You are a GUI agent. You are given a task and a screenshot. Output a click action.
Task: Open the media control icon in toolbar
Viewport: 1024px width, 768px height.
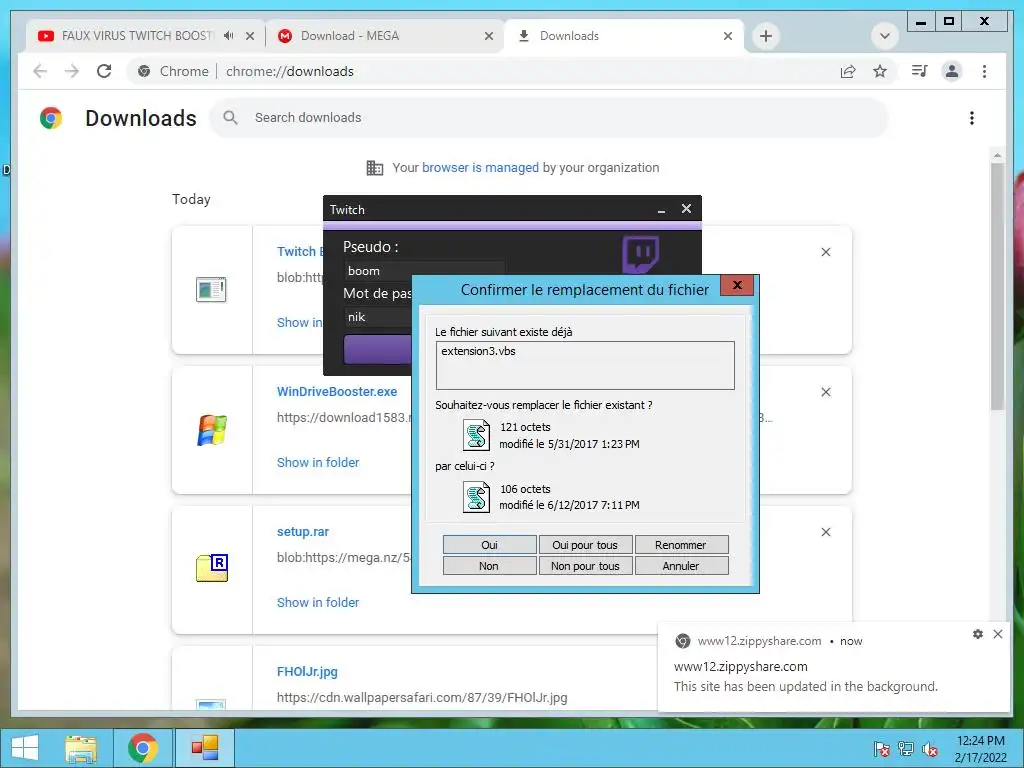click(920, 71)
